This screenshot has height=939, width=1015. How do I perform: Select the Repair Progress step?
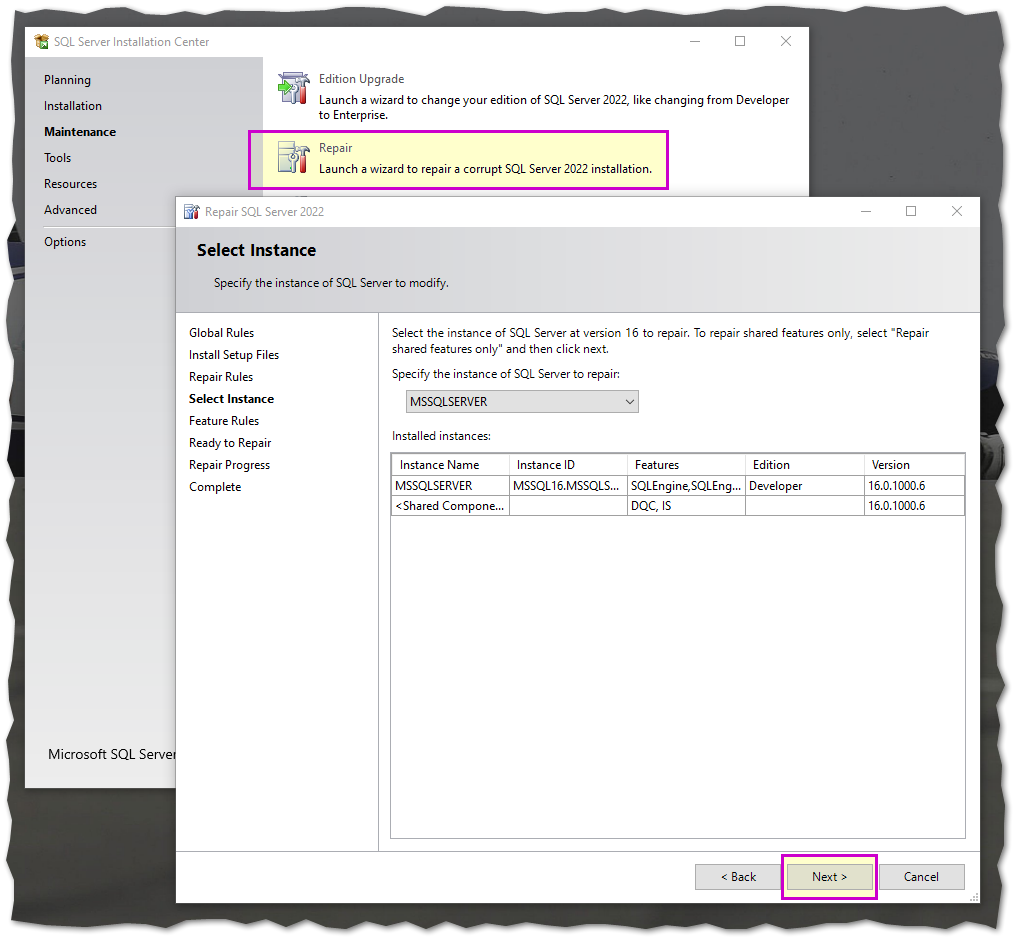pyautogui.click(x=229, y=465)
